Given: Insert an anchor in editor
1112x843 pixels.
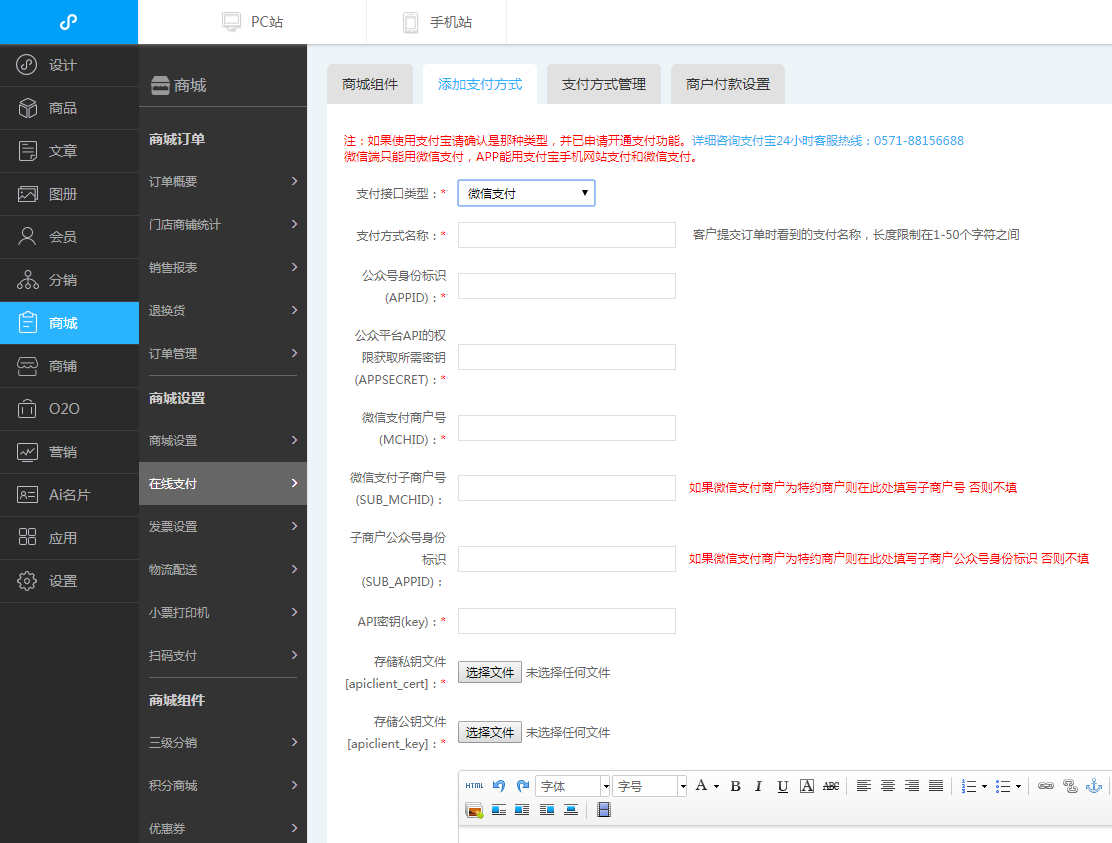Looking at the screenshot, I should tap(1094, 786).
